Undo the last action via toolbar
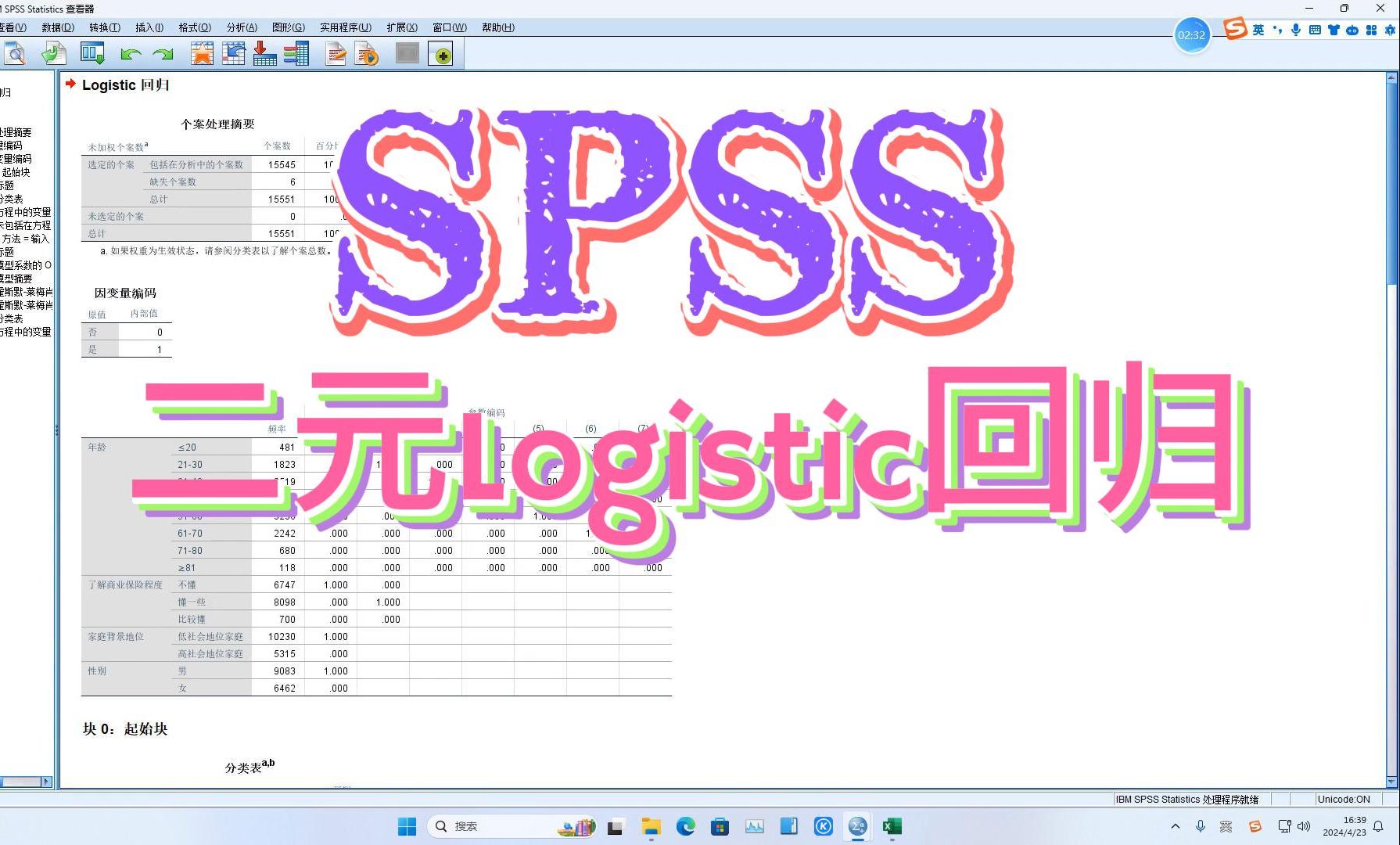 [131, 54]
